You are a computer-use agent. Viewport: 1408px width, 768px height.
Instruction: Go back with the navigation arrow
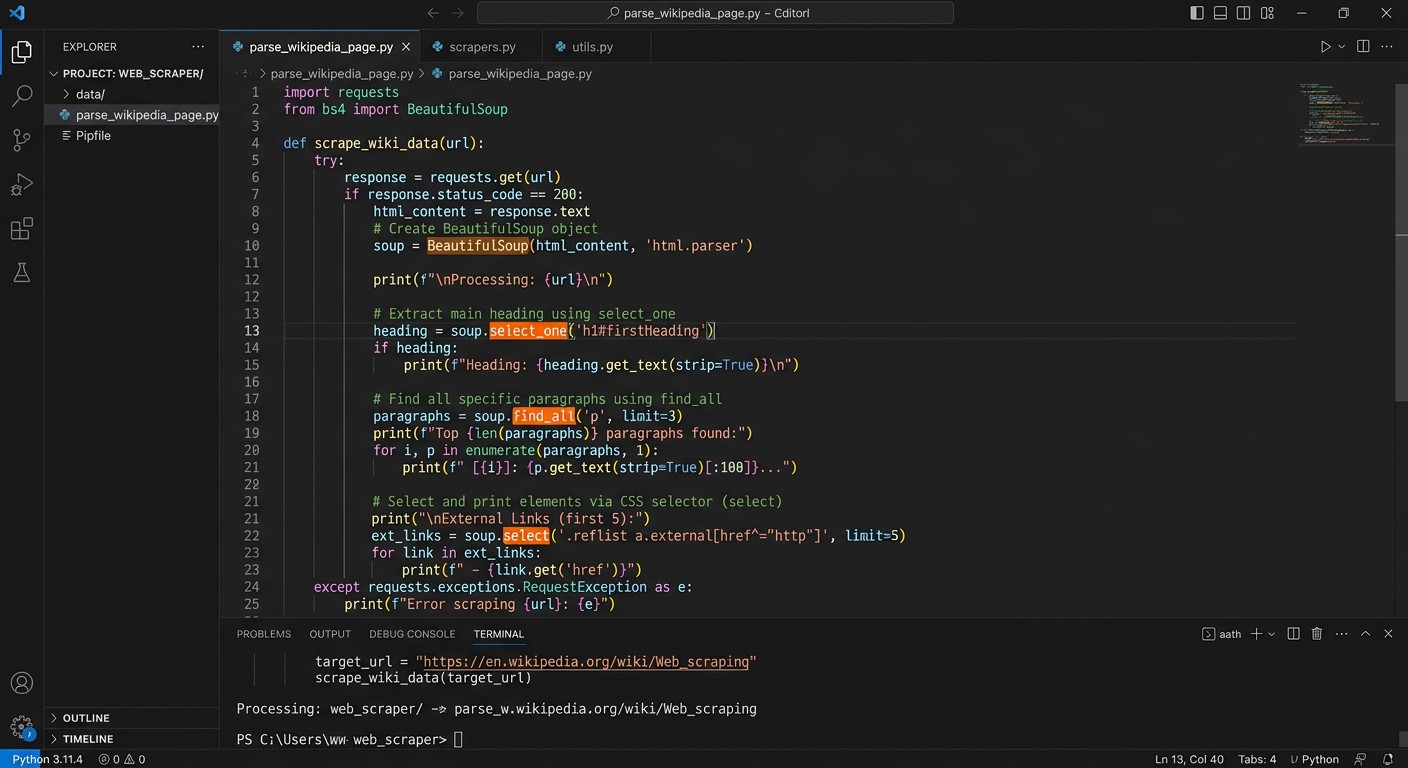click(433, 13)
